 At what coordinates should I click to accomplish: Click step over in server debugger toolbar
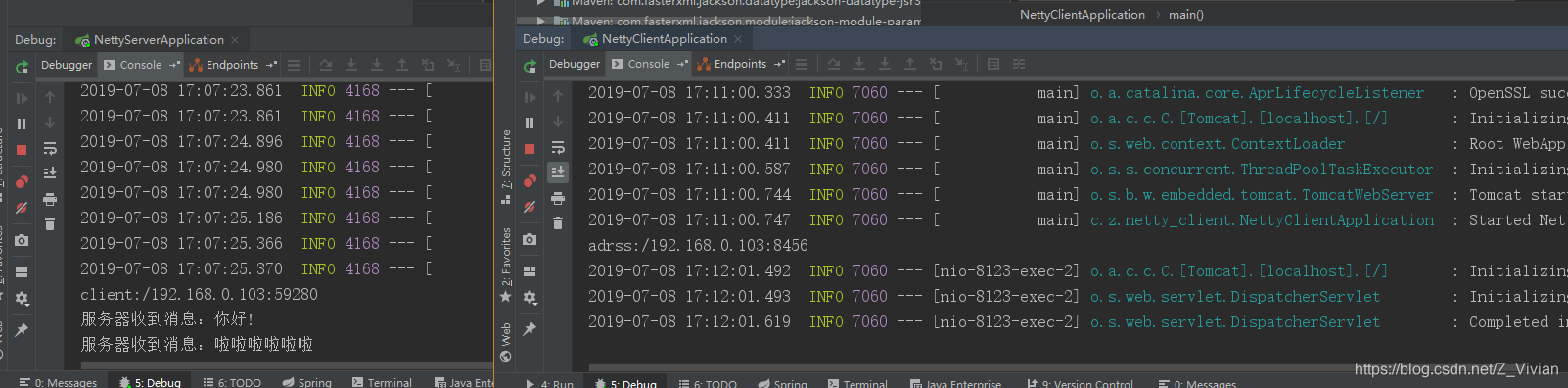326,65
